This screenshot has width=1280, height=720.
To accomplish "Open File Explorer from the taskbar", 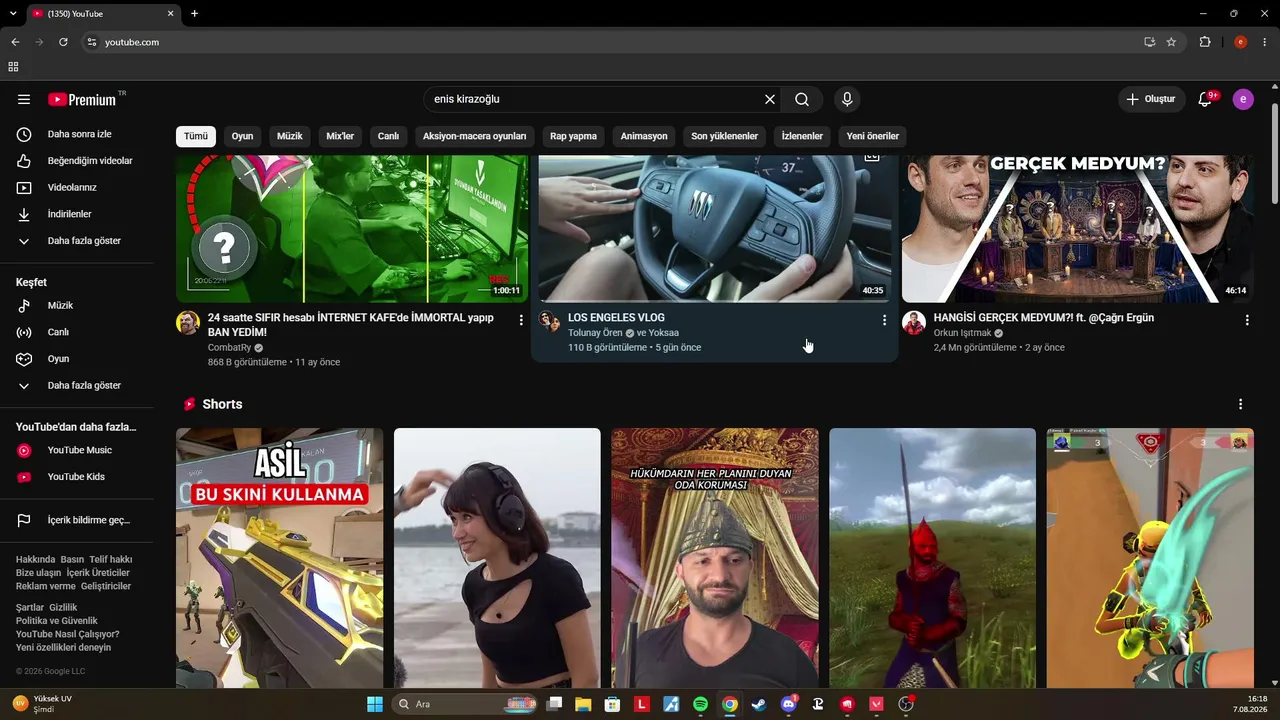I will point(583,704).
